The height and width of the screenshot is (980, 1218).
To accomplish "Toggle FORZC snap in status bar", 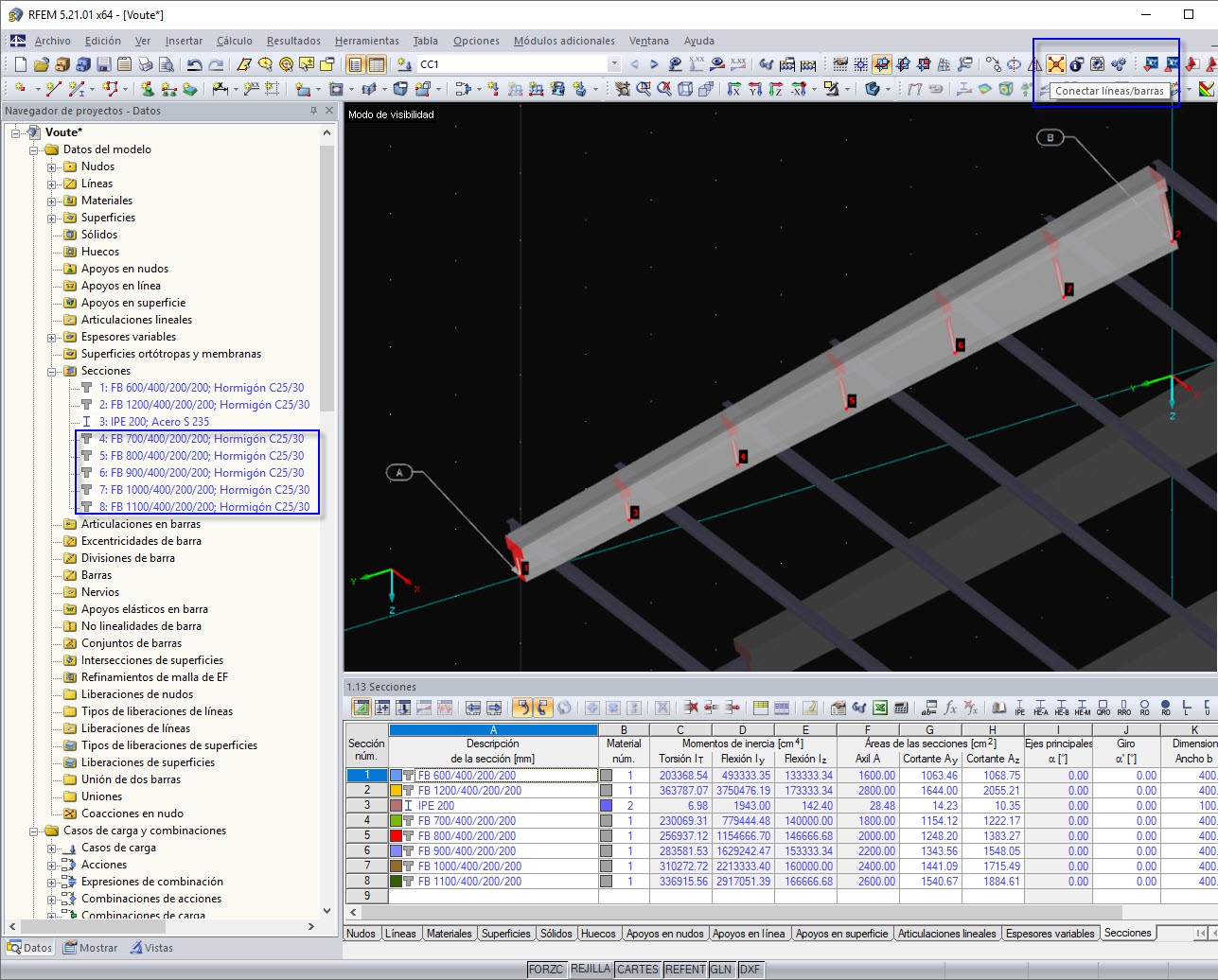I will (546, 969).
